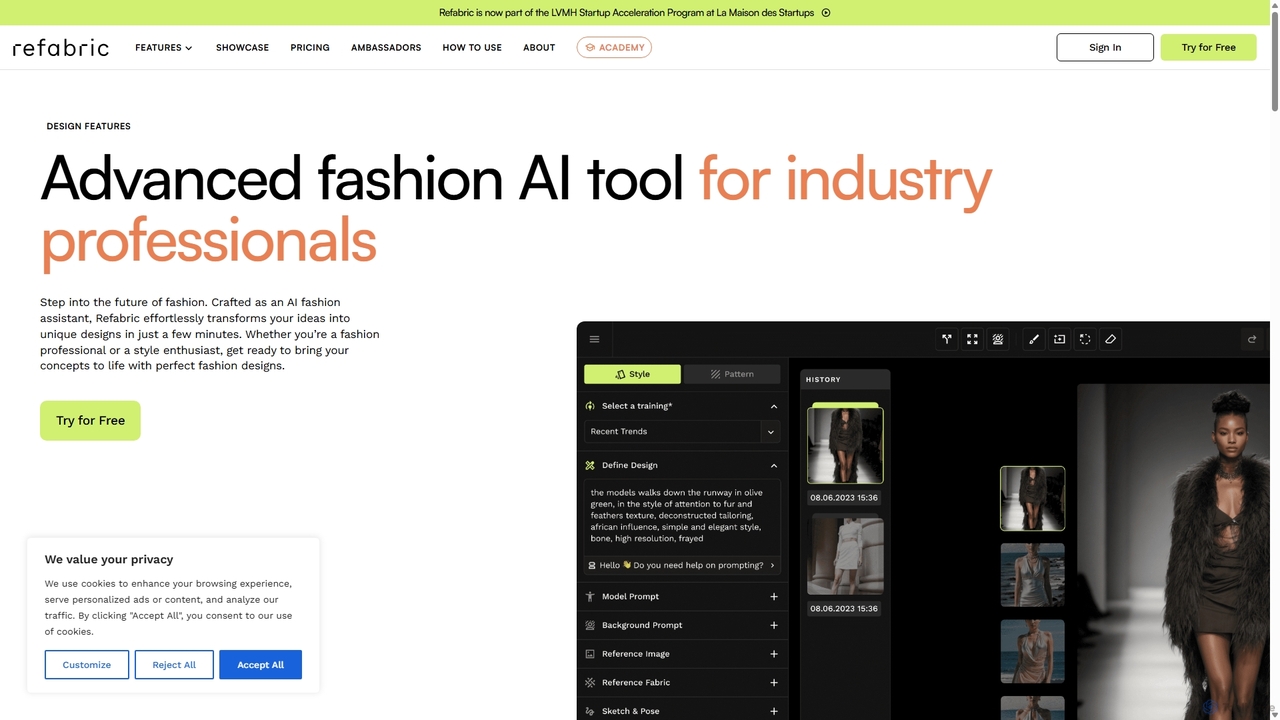Select the fur coat history thumbnail
The height and width of the screenshot is (720, 1280).
(x=845, y=445)
